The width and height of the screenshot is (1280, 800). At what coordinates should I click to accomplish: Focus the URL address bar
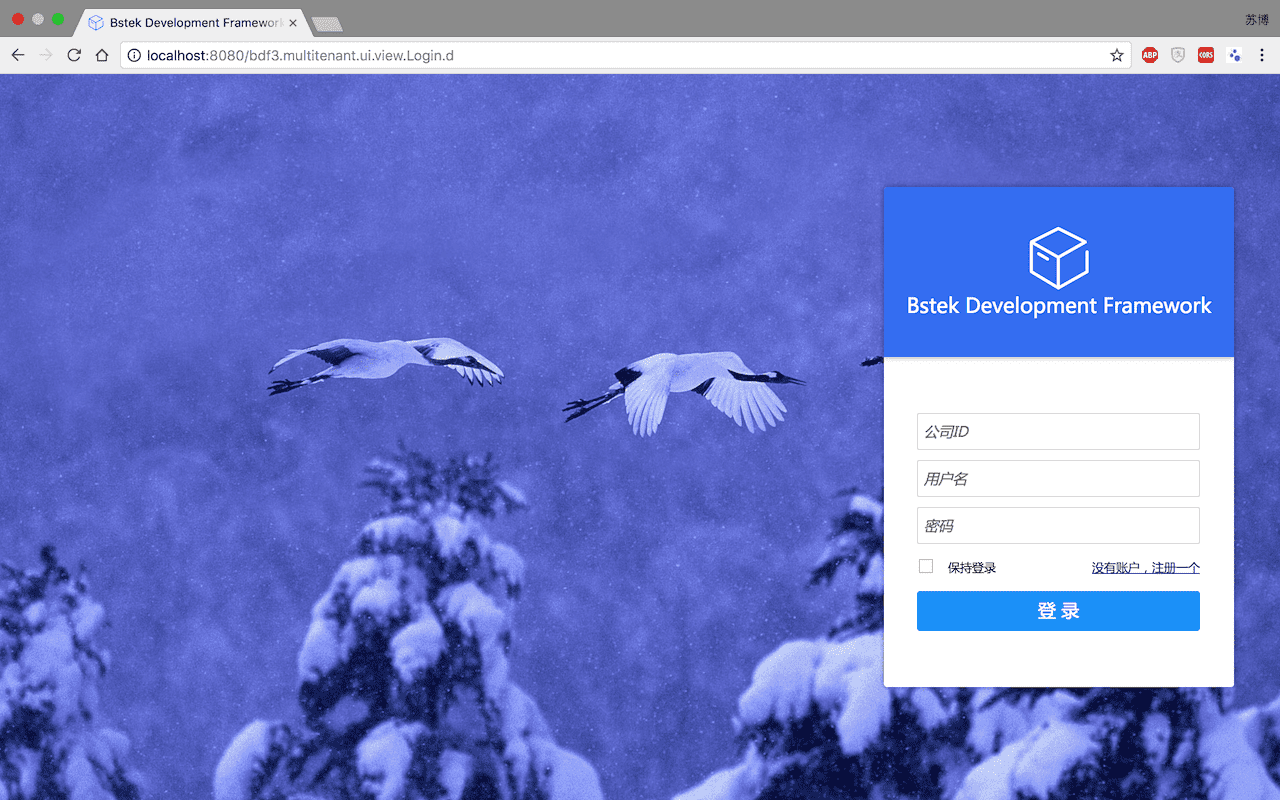click(625, 55)
